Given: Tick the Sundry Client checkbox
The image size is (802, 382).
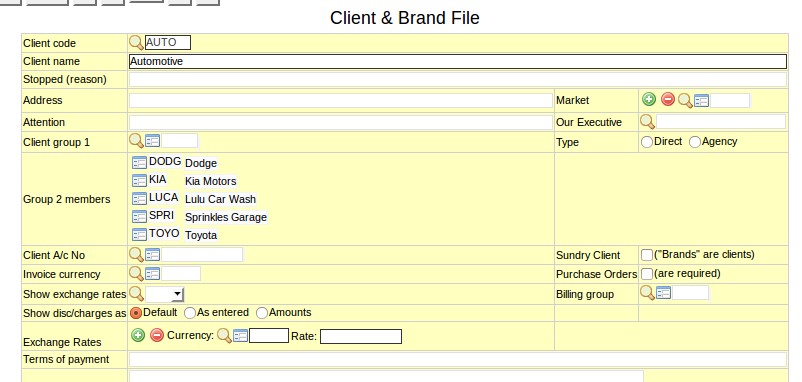Looking at the screenshot, I should point(647,255).
